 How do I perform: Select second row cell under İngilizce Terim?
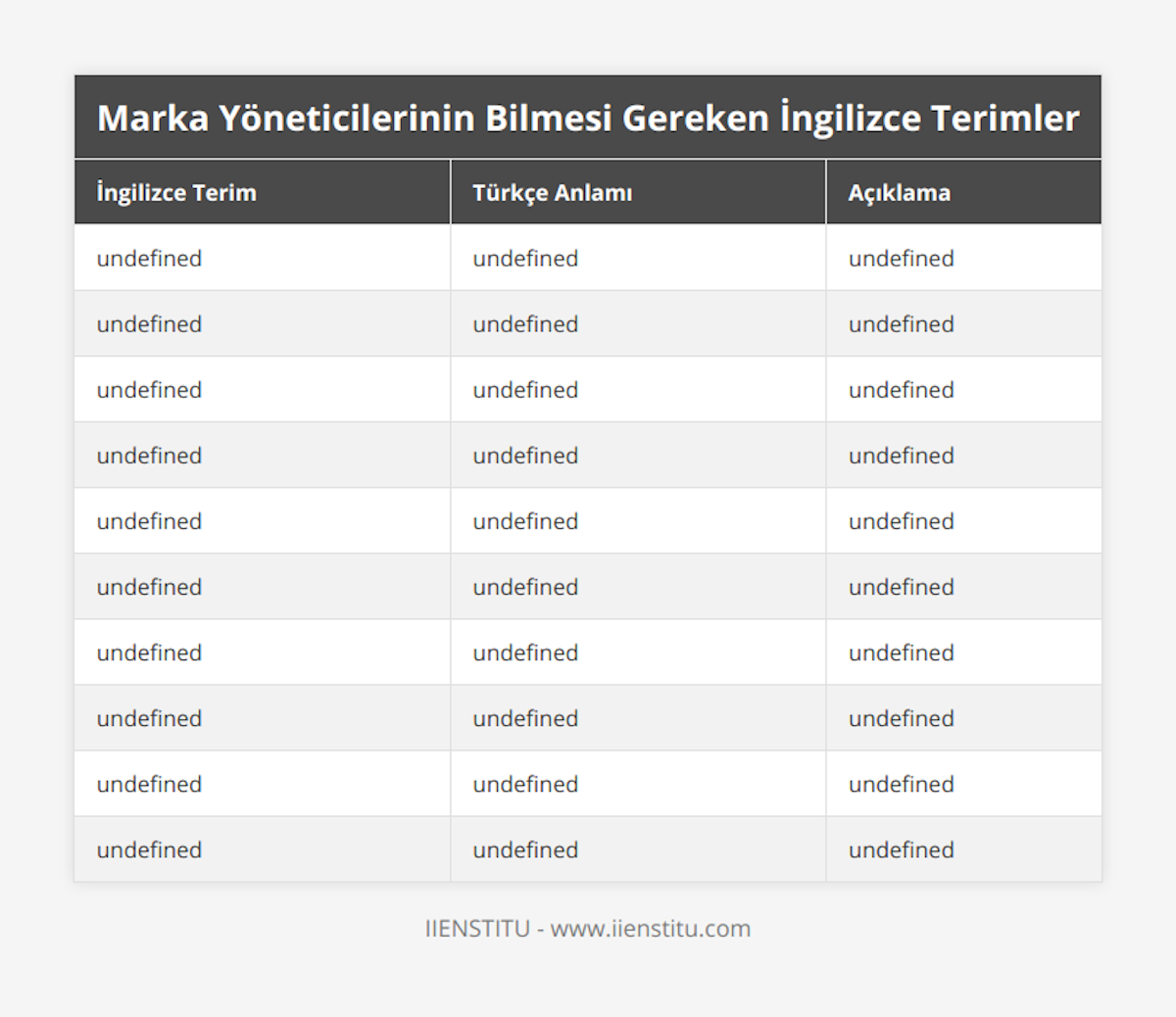click(150, 324)
